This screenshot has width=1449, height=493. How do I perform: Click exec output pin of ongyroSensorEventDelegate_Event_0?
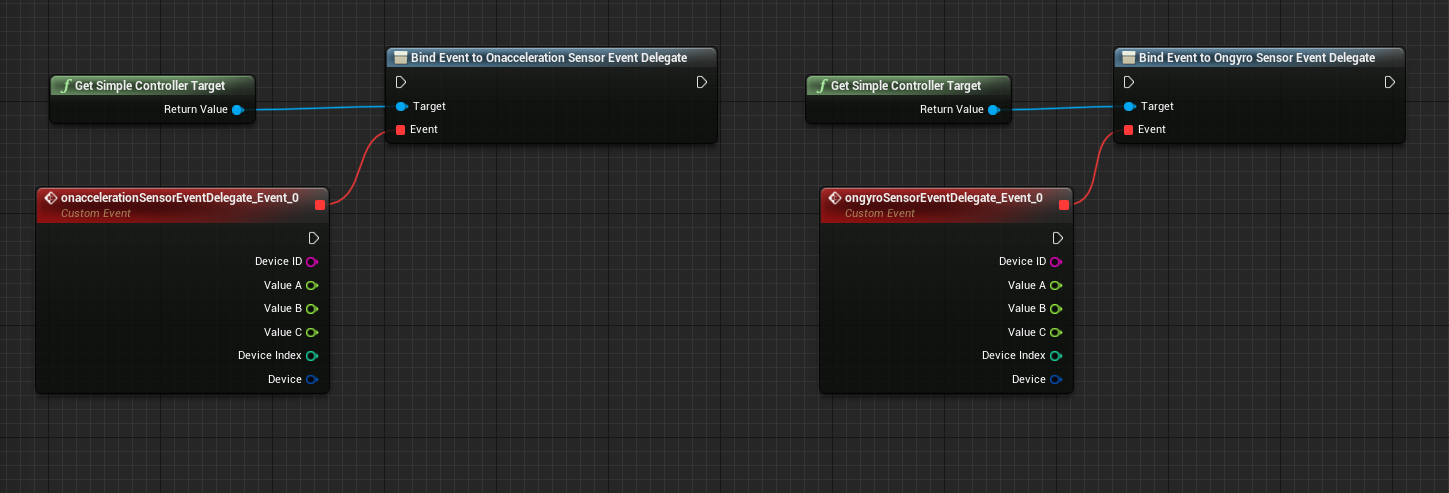(1058, 238)
